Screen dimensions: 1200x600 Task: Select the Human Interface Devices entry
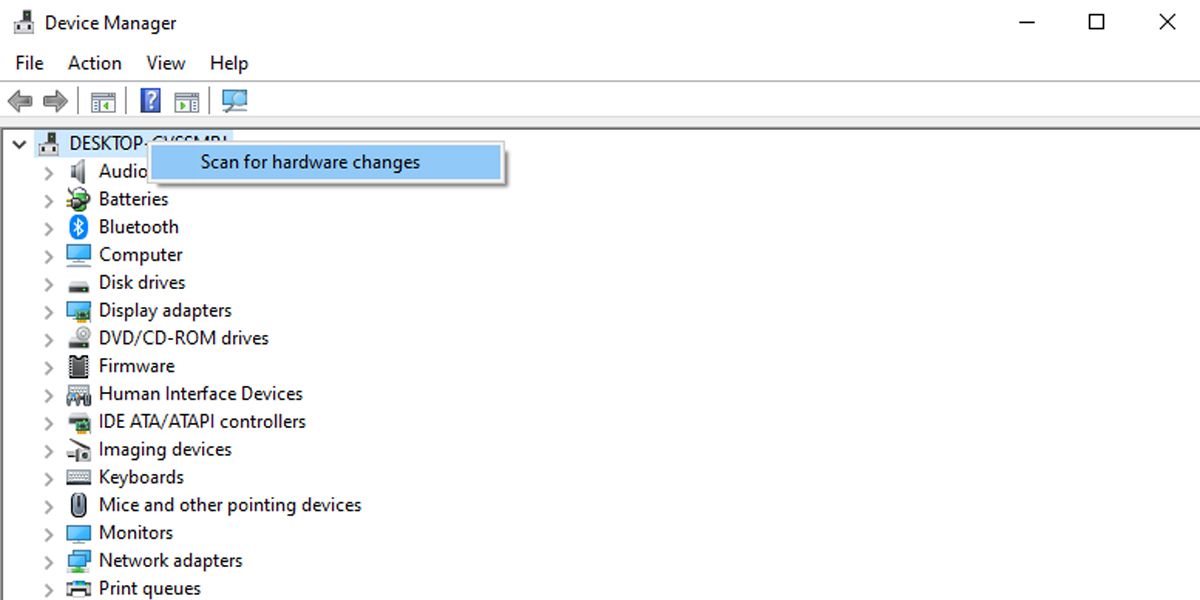tap(201, 393)
